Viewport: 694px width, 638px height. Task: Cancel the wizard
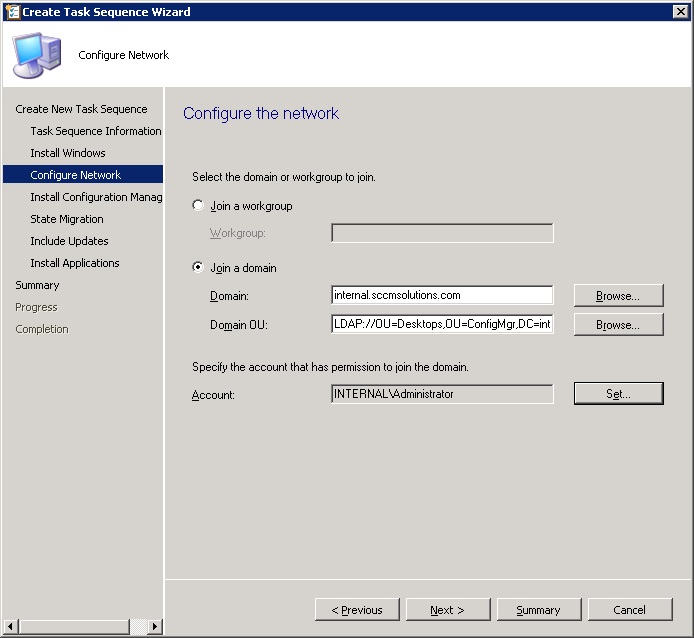pos(630,610)
